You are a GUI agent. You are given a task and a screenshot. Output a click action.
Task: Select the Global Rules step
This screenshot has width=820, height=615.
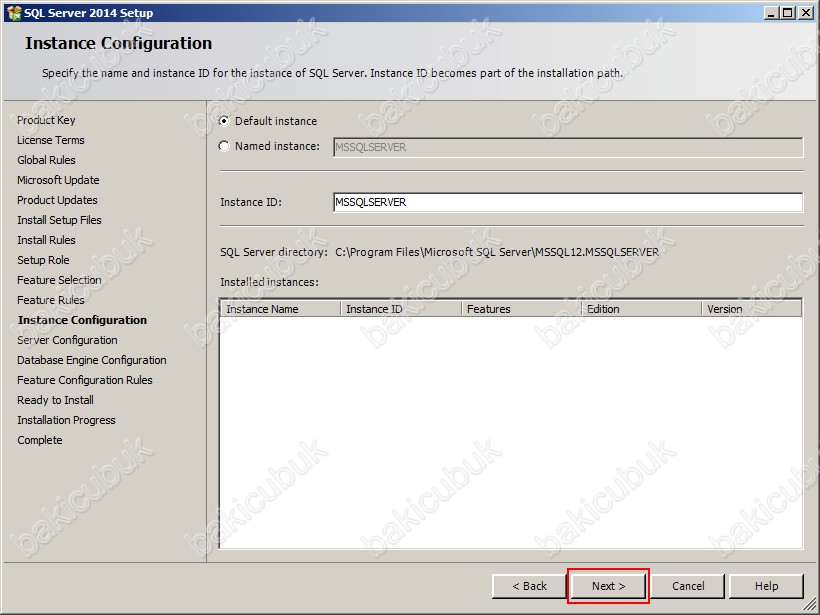(46, 160)
